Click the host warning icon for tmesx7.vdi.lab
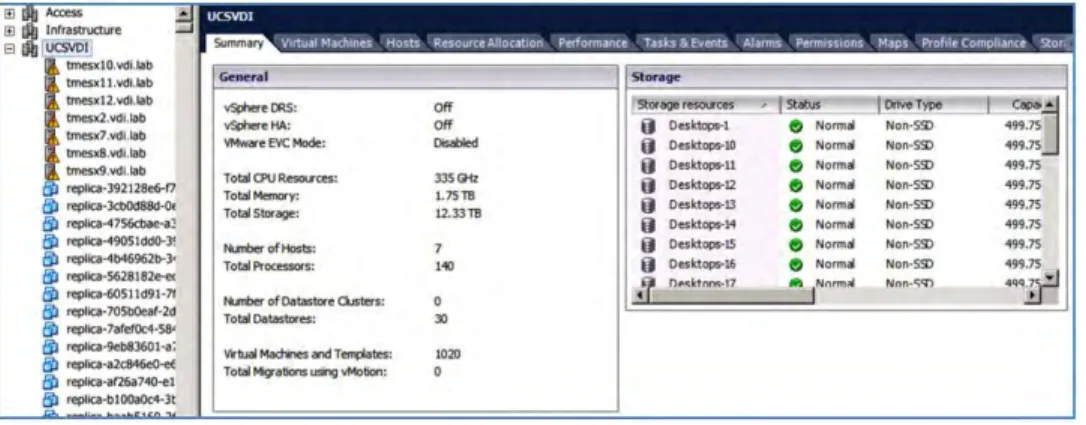1086x425 pixels. [53, 136]
